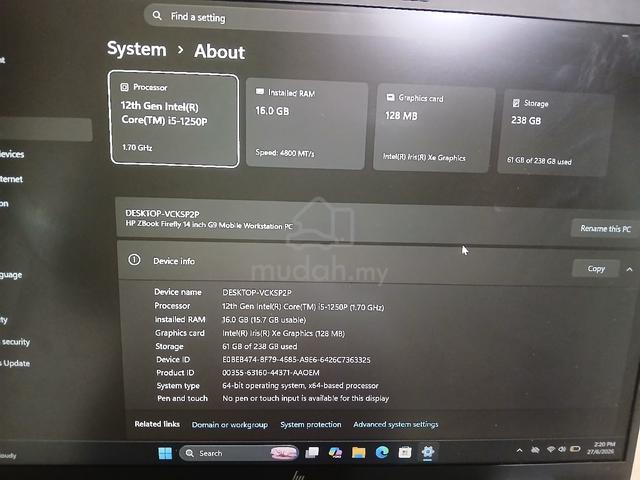Open Microsoft Store from the taskbar
This screenshot has width=640, height=480.
pyautogui.click(x=404, y=452)
